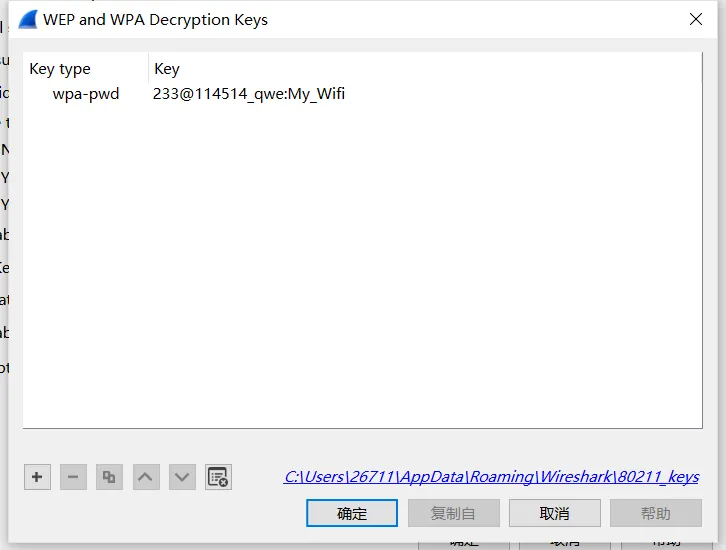This screenshot has width=726, height=550.
Task: Sort by the Key column header
Action: coord(425,69)
